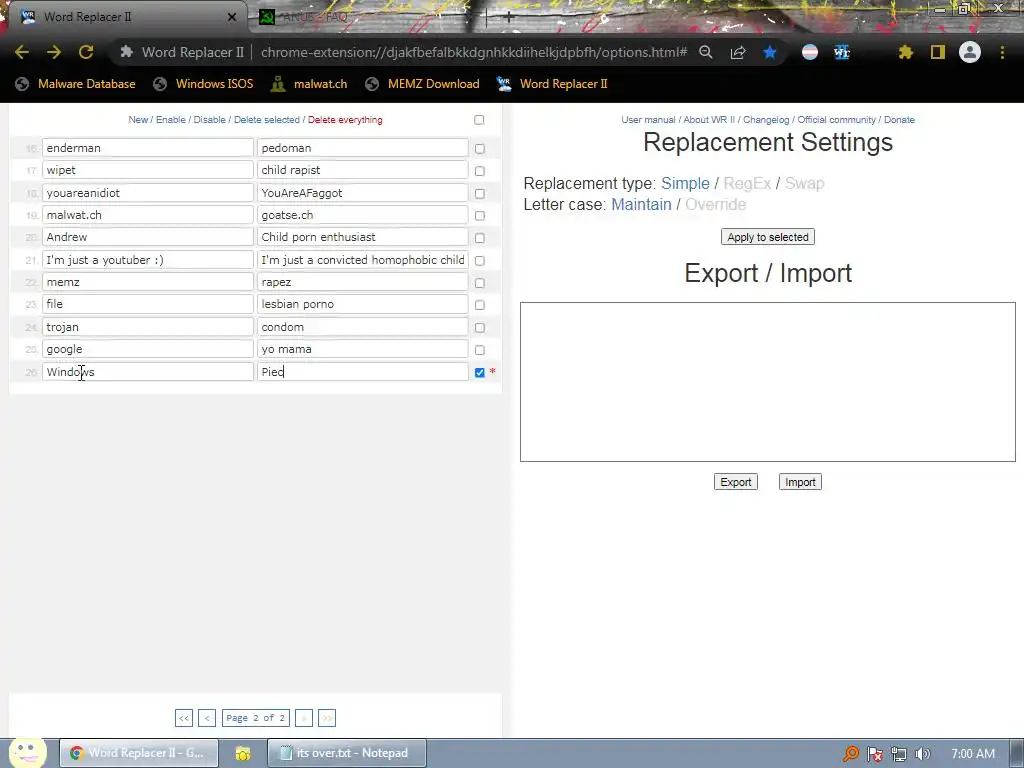Close the Word Replacer II tab

232,17
